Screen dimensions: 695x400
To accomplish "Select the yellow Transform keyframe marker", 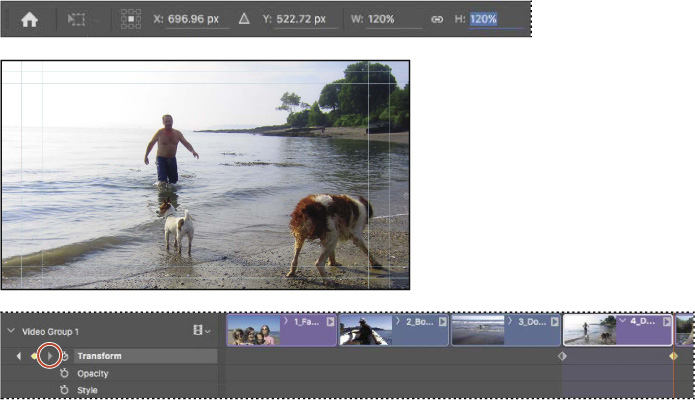I will pyautogui.click(x=674, y=356).
